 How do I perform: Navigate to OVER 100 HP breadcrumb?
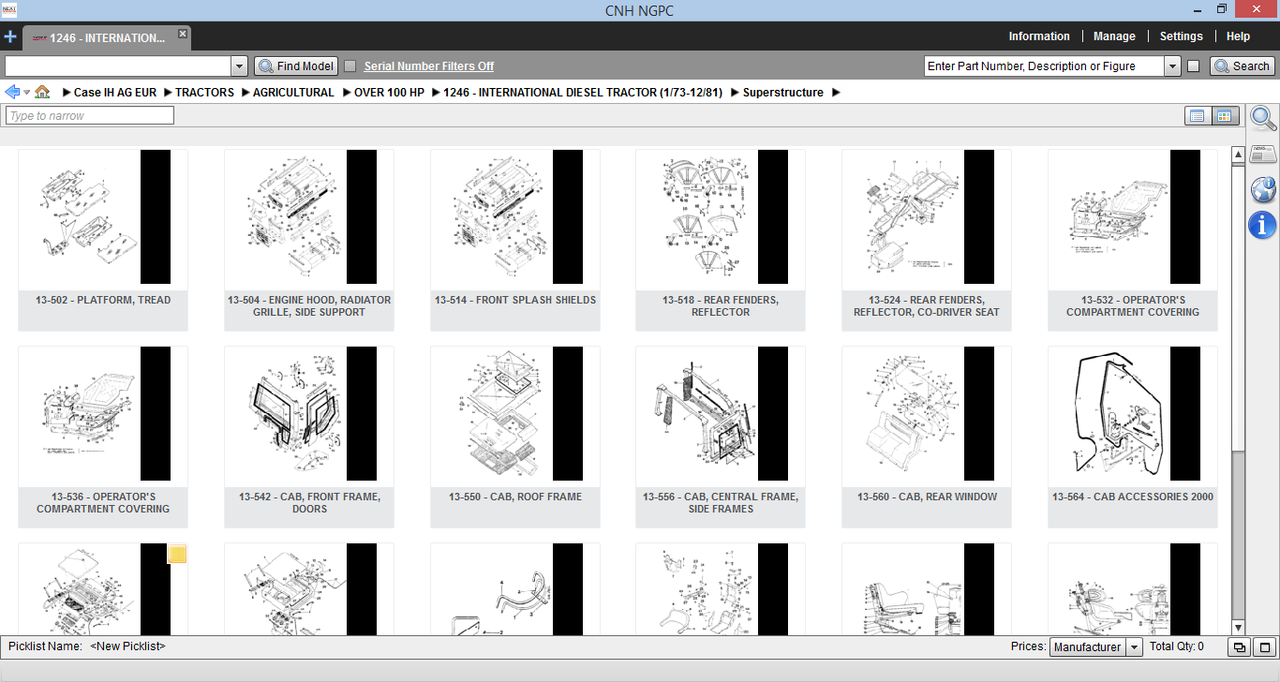click(389, 92)
